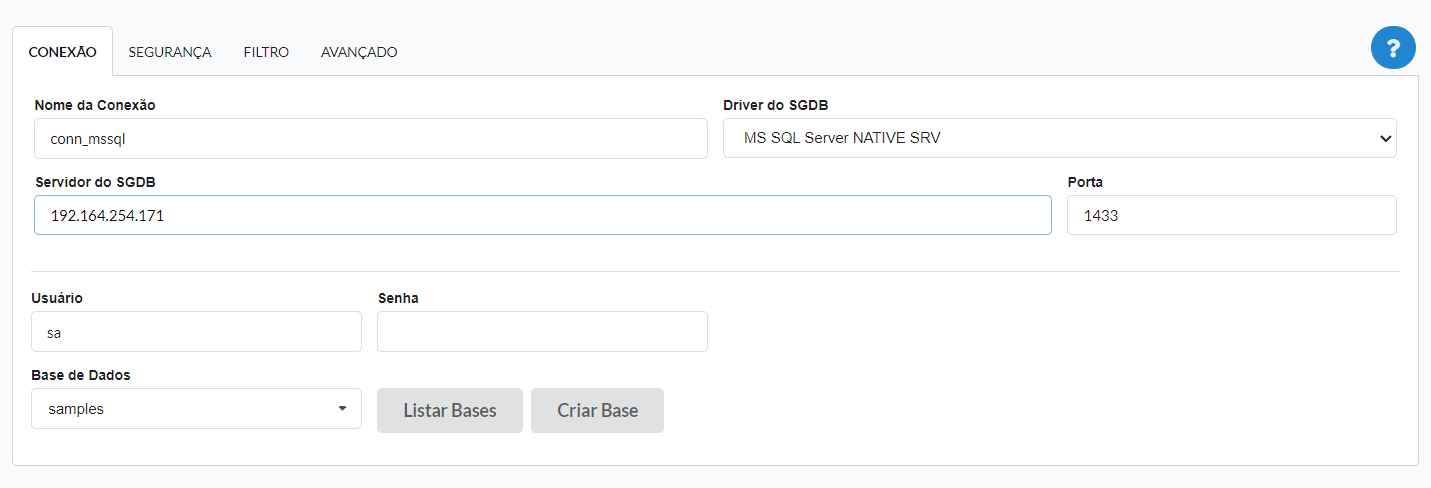Go to the AVANÇADO tab
Image resolution: width=1431 pixels, height=488 pixels.
[359, 52]
